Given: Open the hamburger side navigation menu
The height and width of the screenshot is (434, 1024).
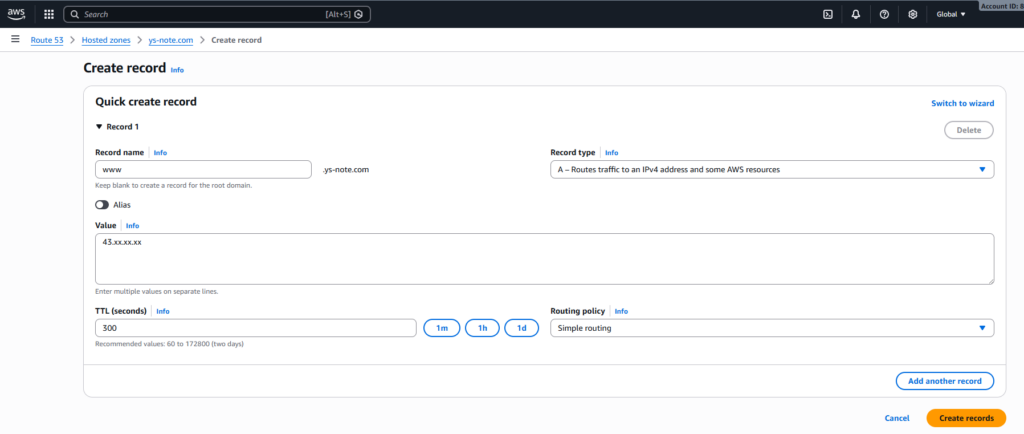Looking at the screenshot, I should click(15, 39).
